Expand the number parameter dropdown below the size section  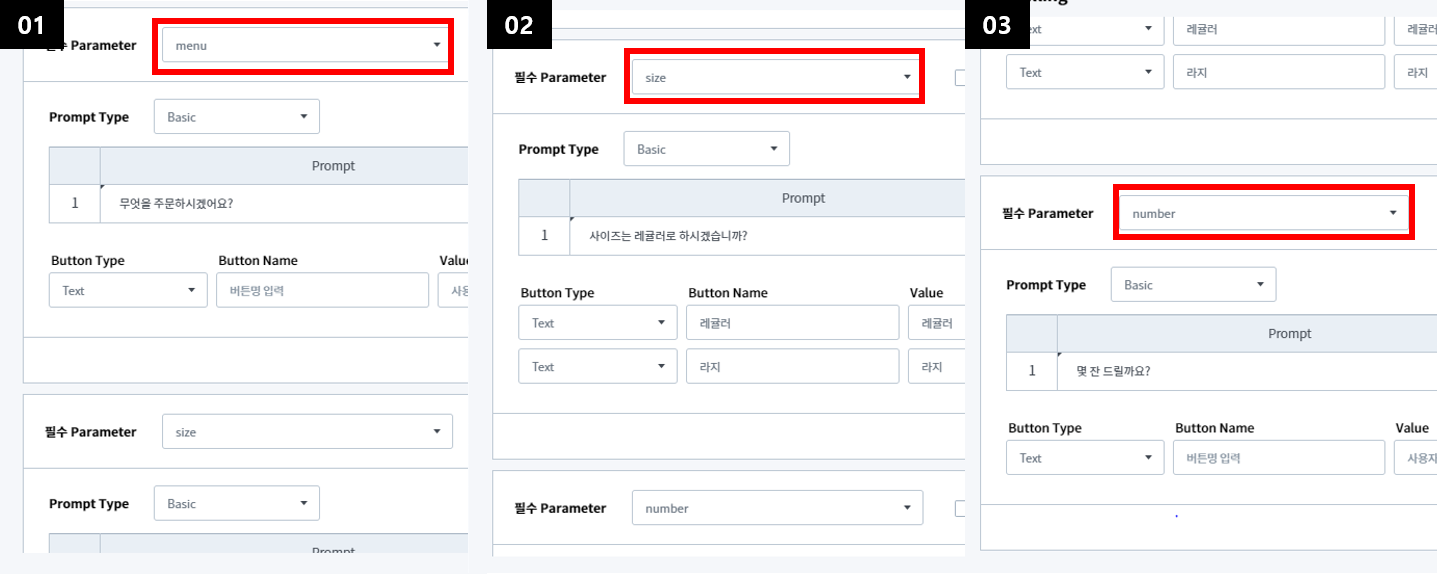pos(777,508)
